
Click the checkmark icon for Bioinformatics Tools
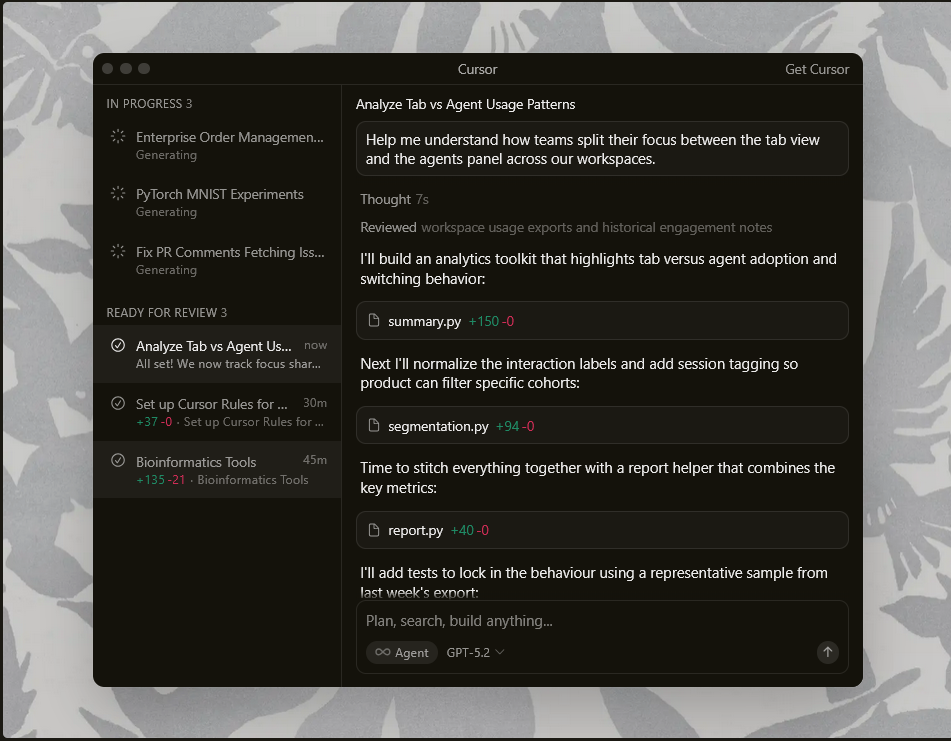click(118, 461)
